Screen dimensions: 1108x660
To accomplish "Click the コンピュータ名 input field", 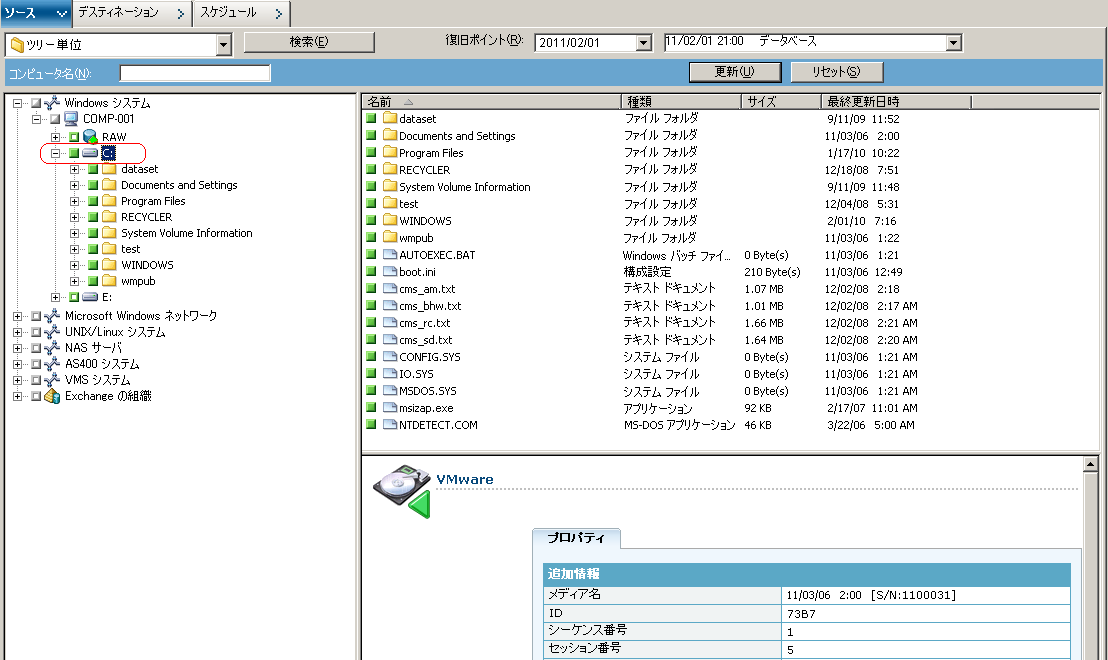I will pos(195,73).
